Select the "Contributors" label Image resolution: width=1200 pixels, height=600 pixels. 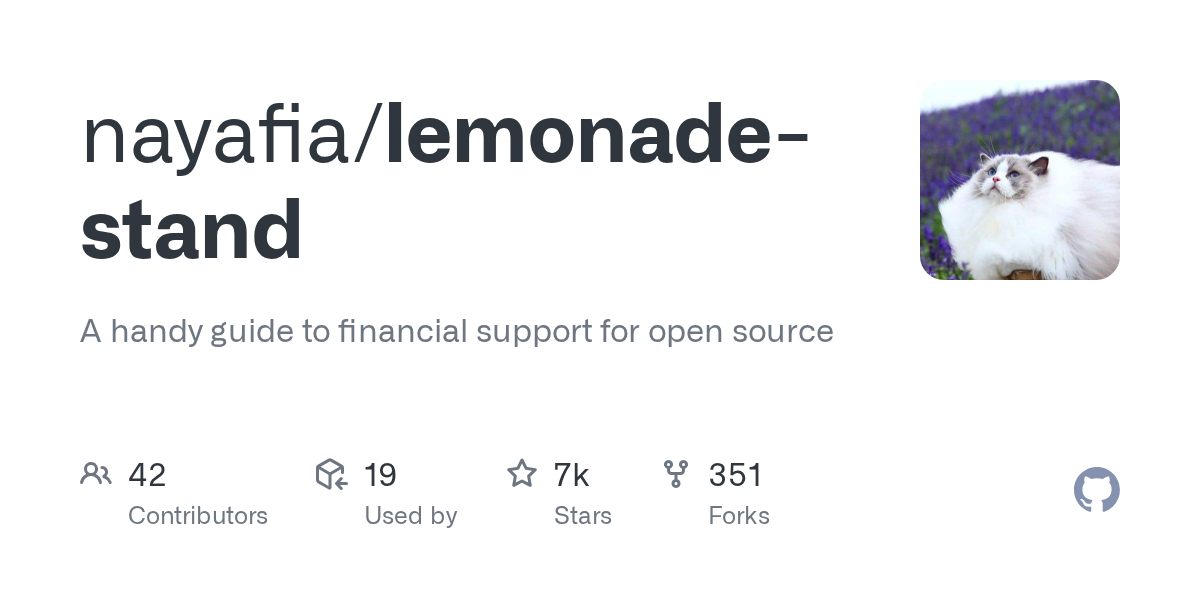click(198, 516)
